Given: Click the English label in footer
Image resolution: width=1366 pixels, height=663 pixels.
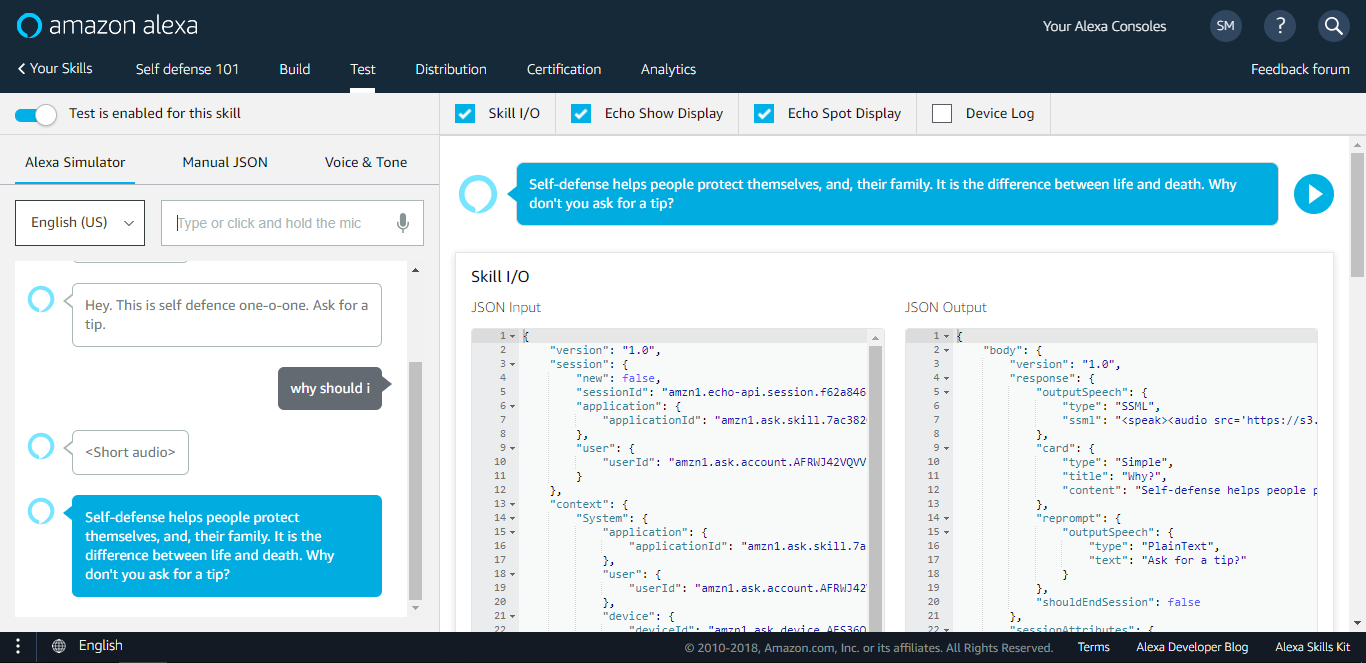Looking at the screenshot, I should (100, 646).
